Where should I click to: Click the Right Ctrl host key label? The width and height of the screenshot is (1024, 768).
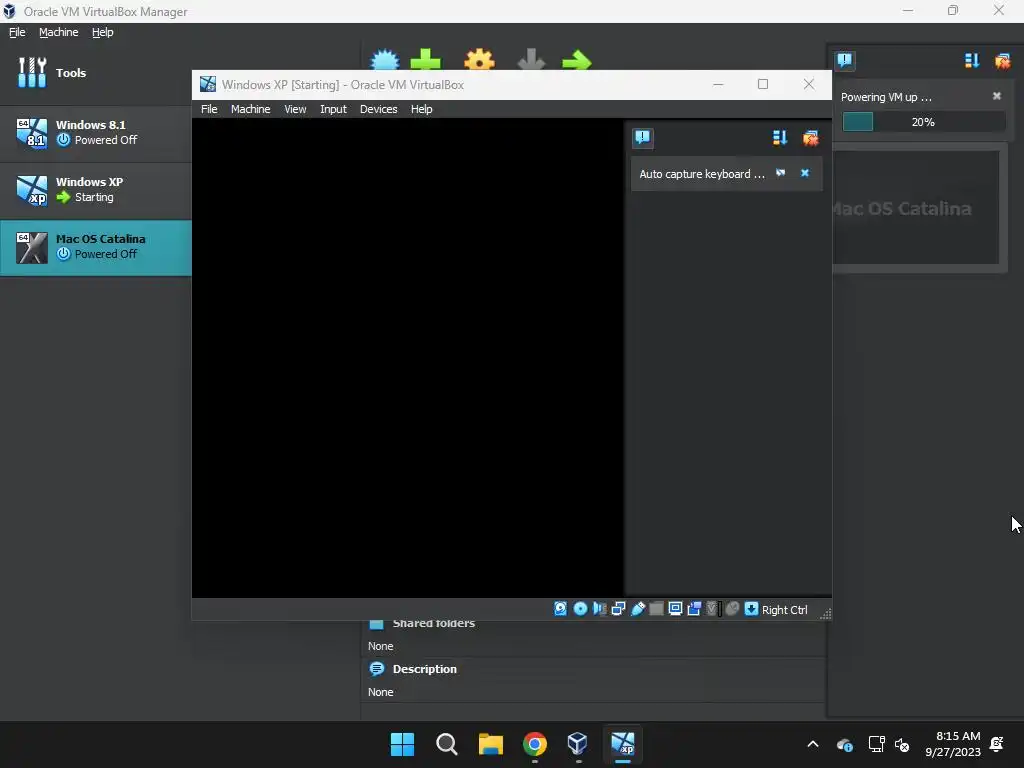coord(784,609)
